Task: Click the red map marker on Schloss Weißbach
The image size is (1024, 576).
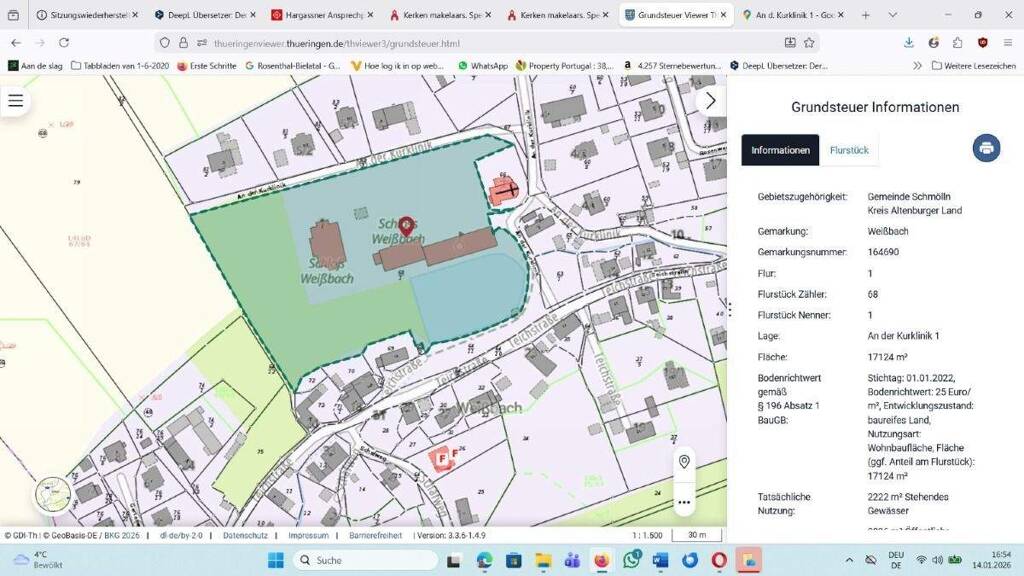Action: (406, 226)
